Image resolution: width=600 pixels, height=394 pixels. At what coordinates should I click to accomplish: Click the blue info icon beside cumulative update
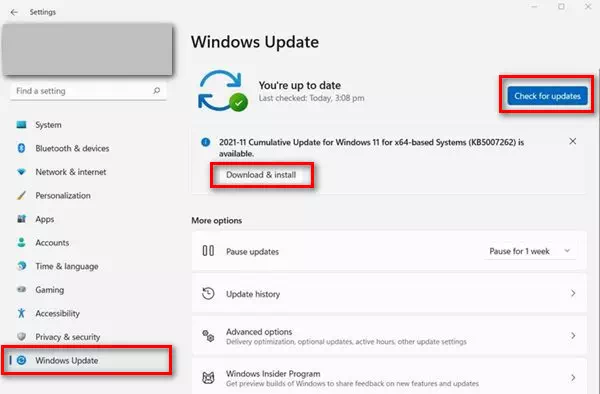205,142
